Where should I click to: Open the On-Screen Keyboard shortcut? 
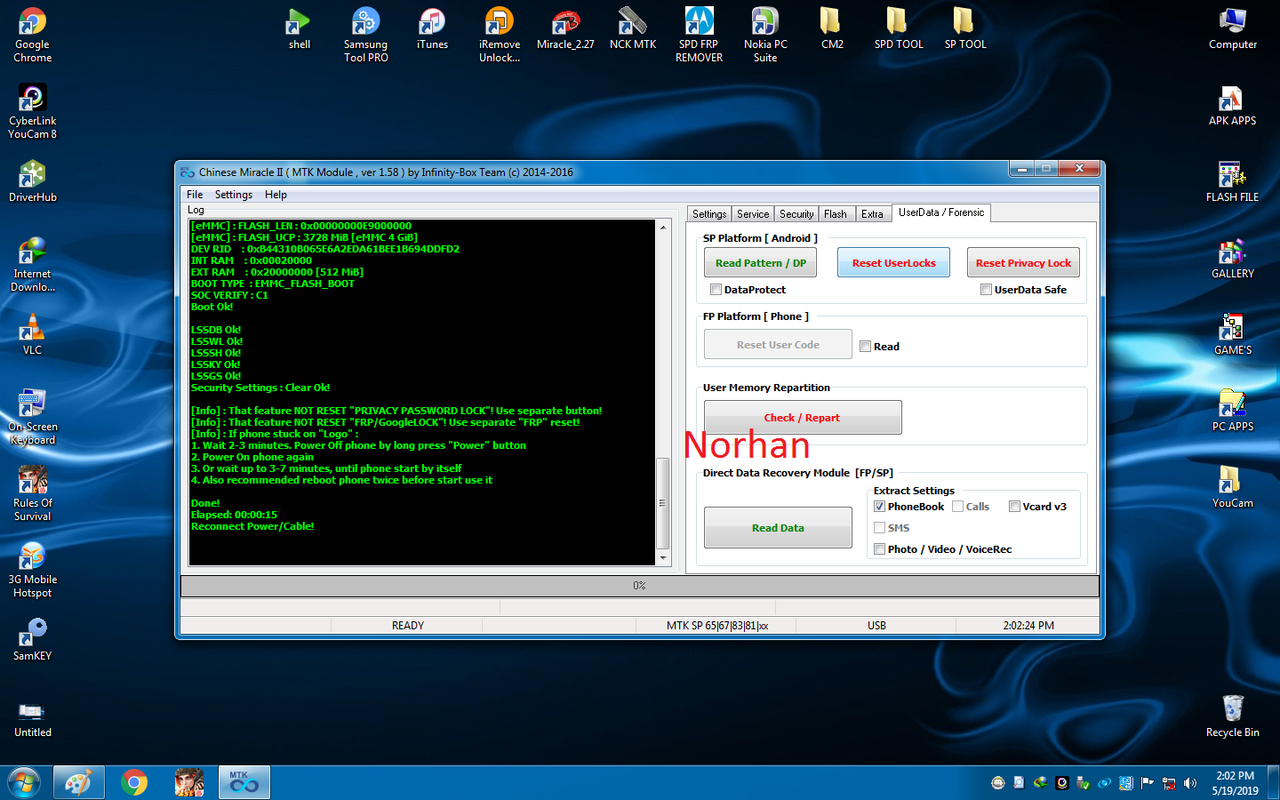[x=32, y=417]
